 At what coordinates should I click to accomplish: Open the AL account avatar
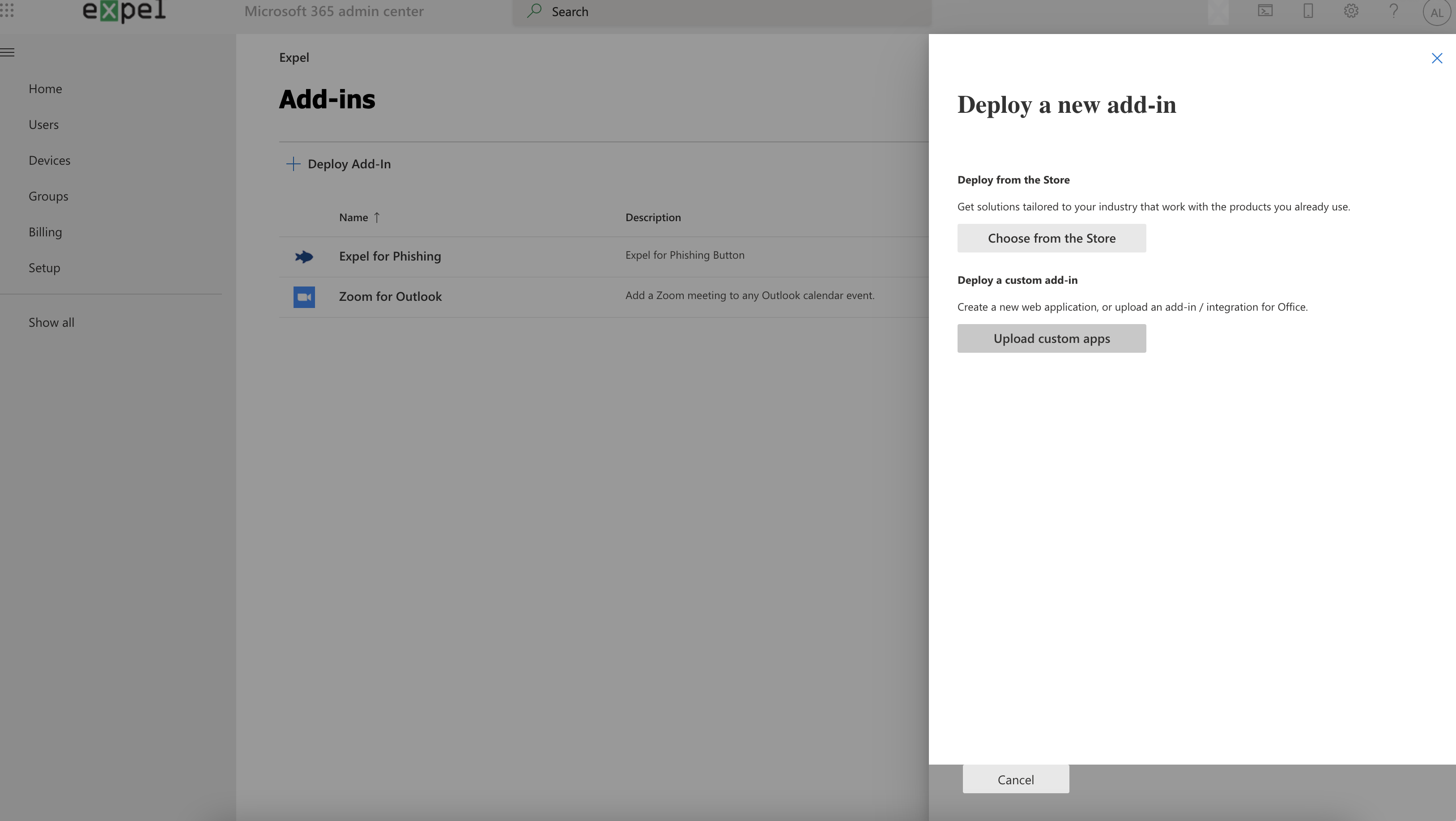pos(1436,12)
